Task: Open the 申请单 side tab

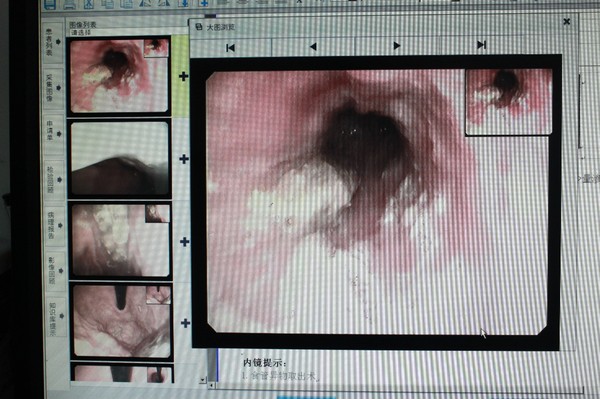Action: (53, 133)
